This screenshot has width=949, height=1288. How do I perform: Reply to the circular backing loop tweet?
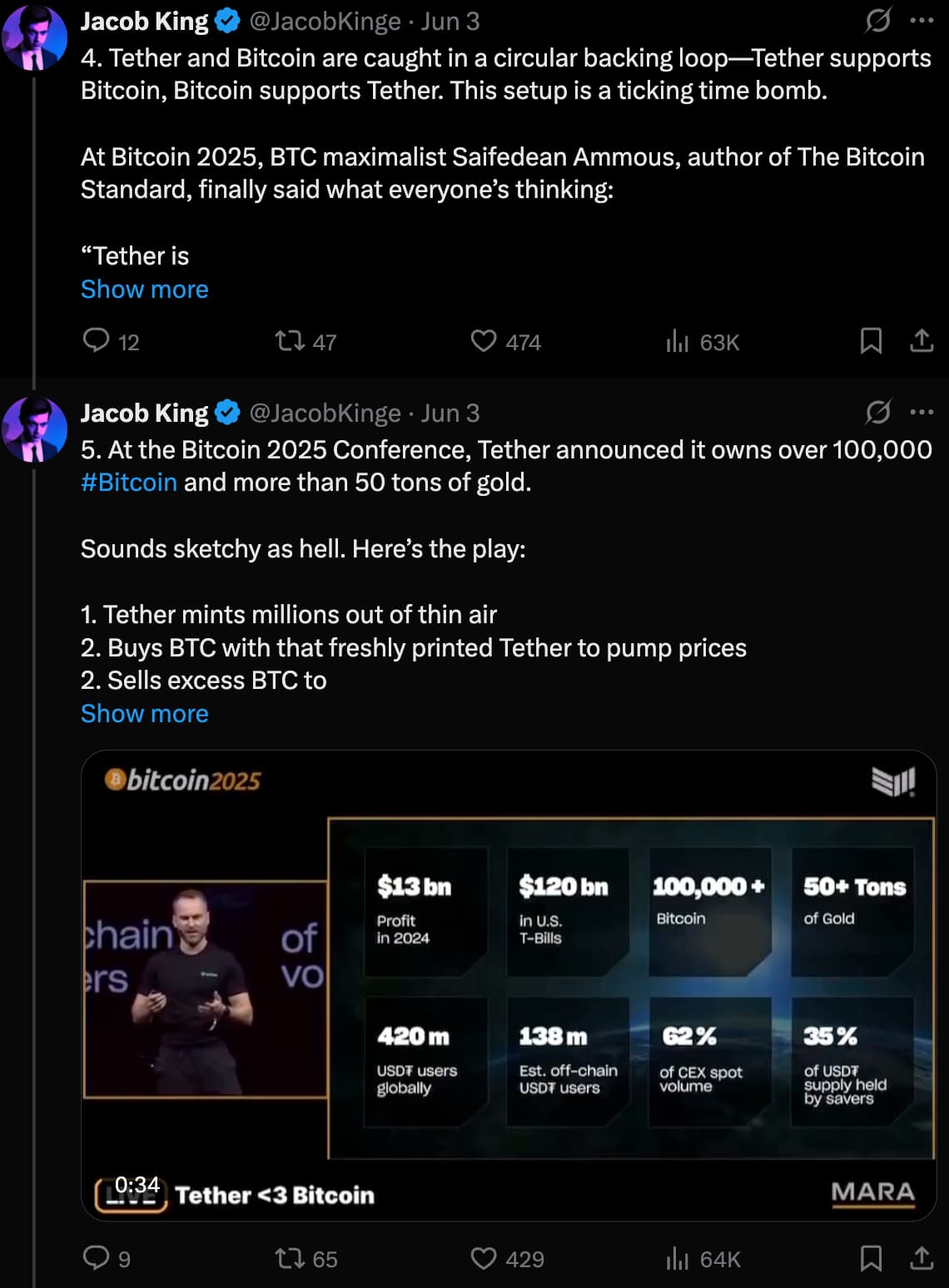pyautogui.click(x=100, y=341)
